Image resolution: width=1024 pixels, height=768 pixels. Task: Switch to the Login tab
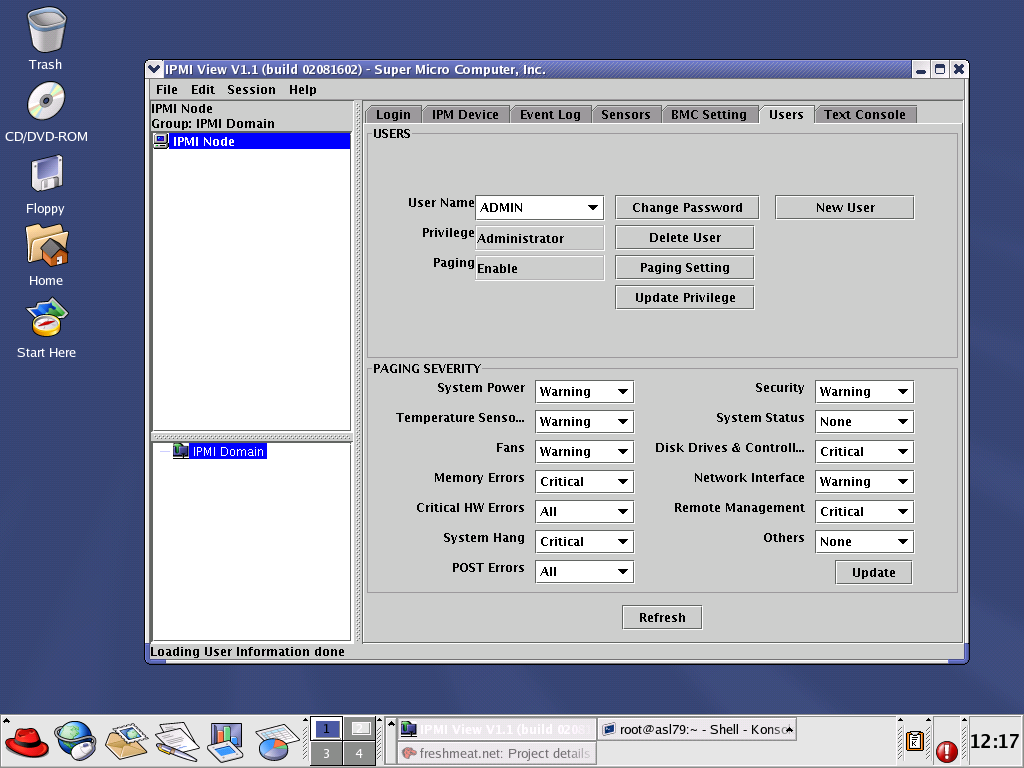tap(393, 114)
